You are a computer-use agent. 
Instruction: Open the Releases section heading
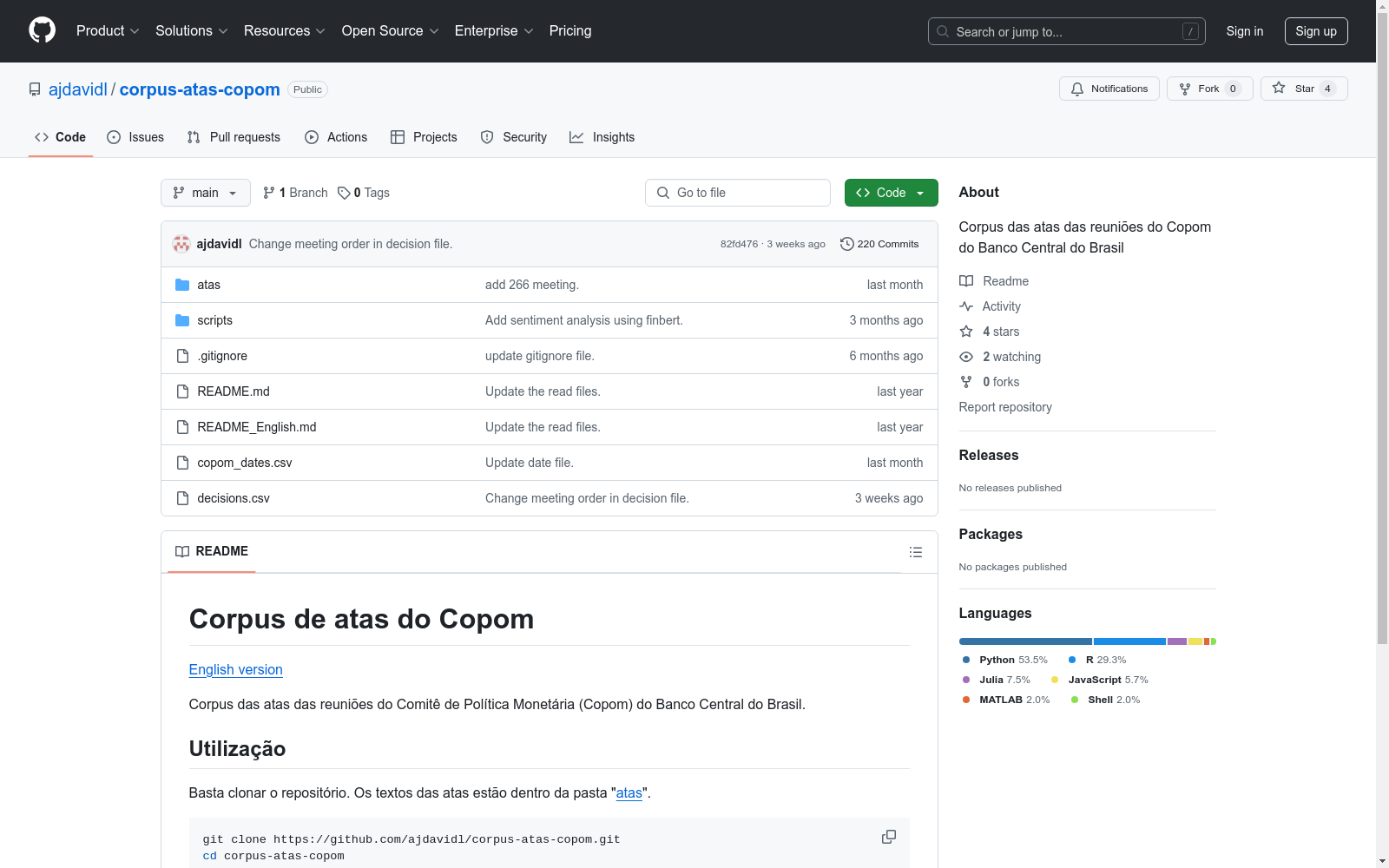click(989, 455)
